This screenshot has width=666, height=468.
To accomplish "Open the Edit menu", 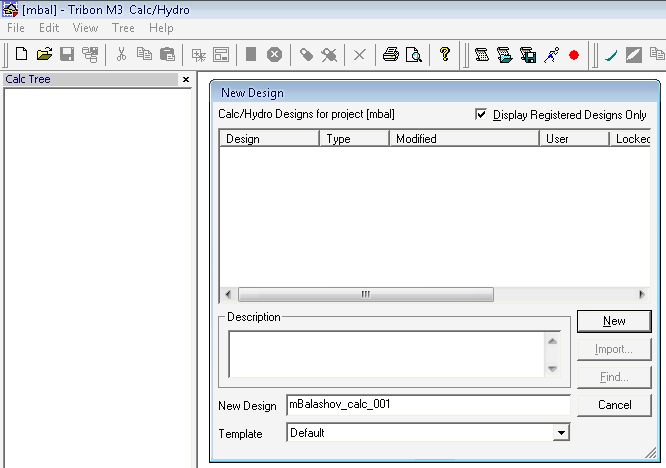I will click(x=49, y=28).
